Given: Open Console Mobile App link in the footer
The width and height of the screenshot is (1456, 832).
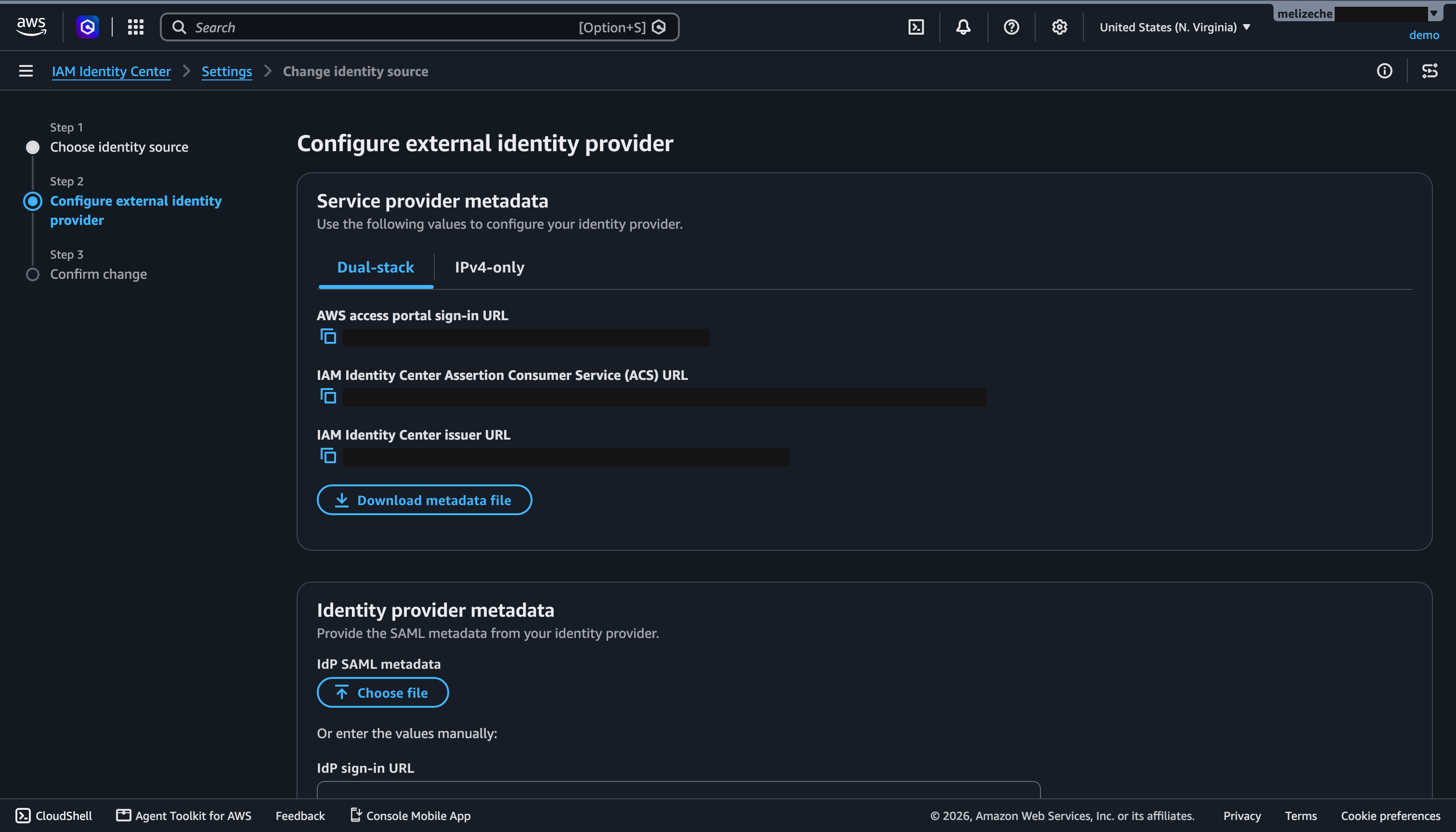Looking at the screenshot, I should point(410,816).
